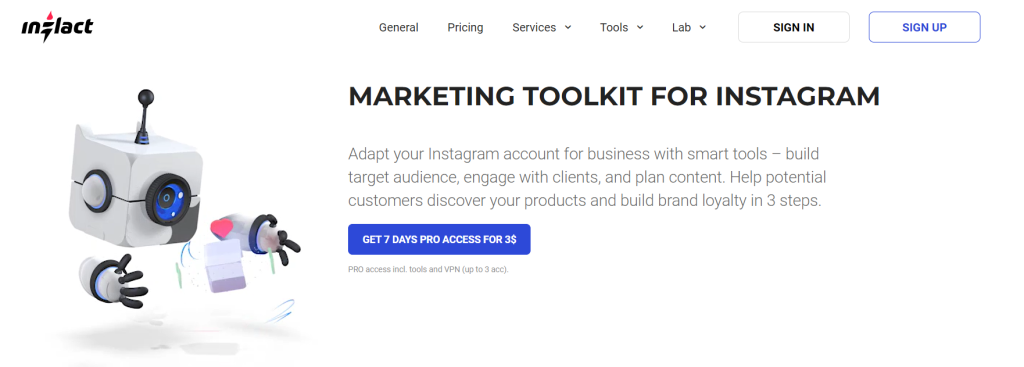Open the Tools menu label
The height and width of the screenshot is (367, 1024).
click(x=614, y=27)
